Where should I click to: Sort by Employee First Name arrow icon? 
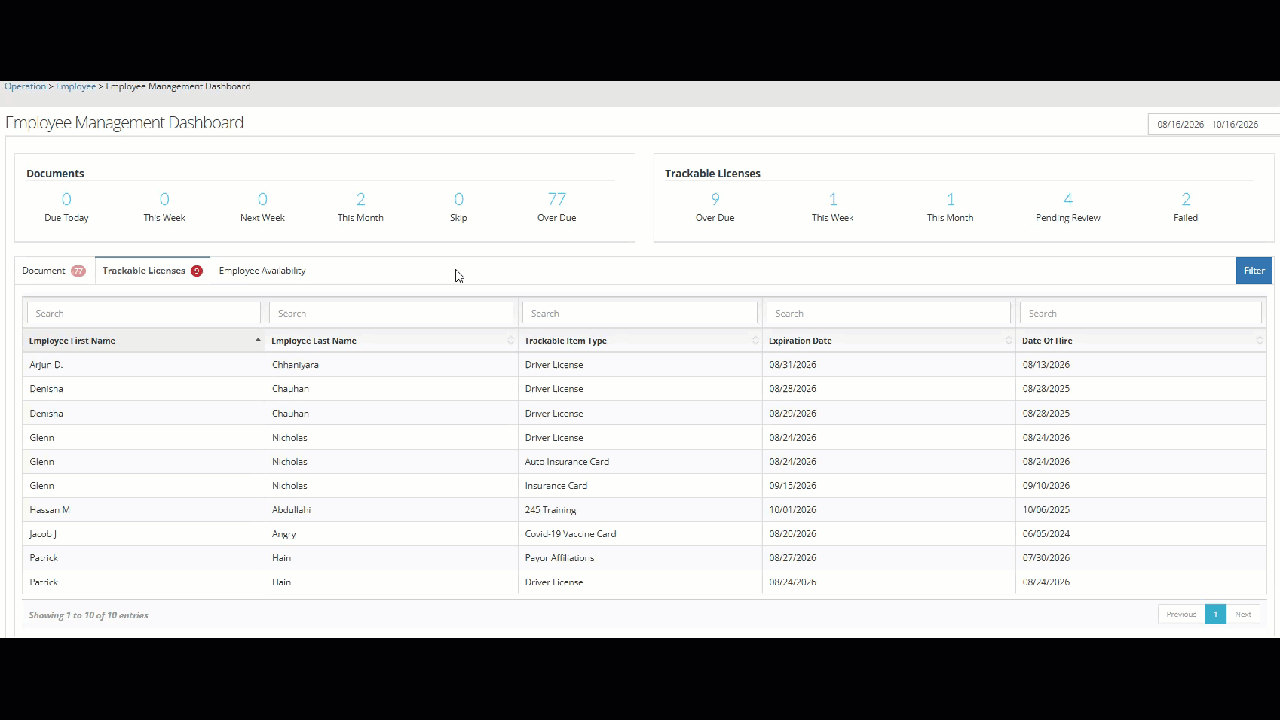pos(258,341)
